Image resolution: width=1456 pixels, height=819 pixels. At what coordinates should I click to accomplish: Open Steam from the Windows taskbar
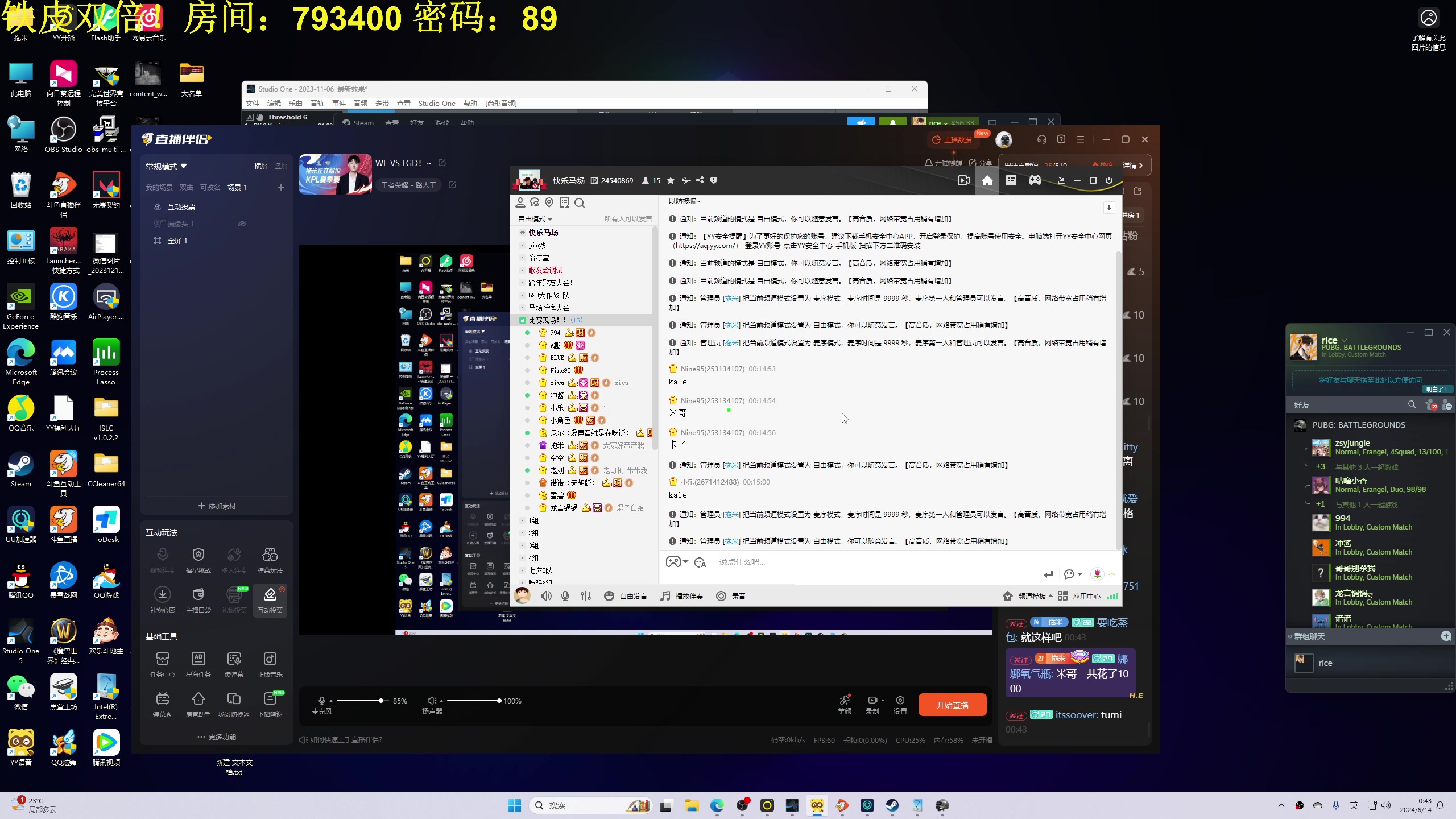(x=892, y=805)
